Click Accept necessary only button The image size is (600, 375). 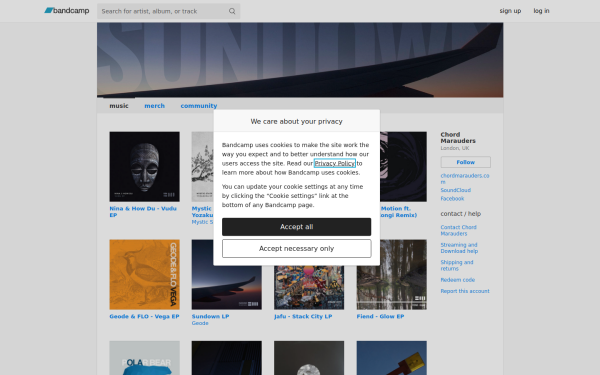pyautogui.click(x=297, y=249)
